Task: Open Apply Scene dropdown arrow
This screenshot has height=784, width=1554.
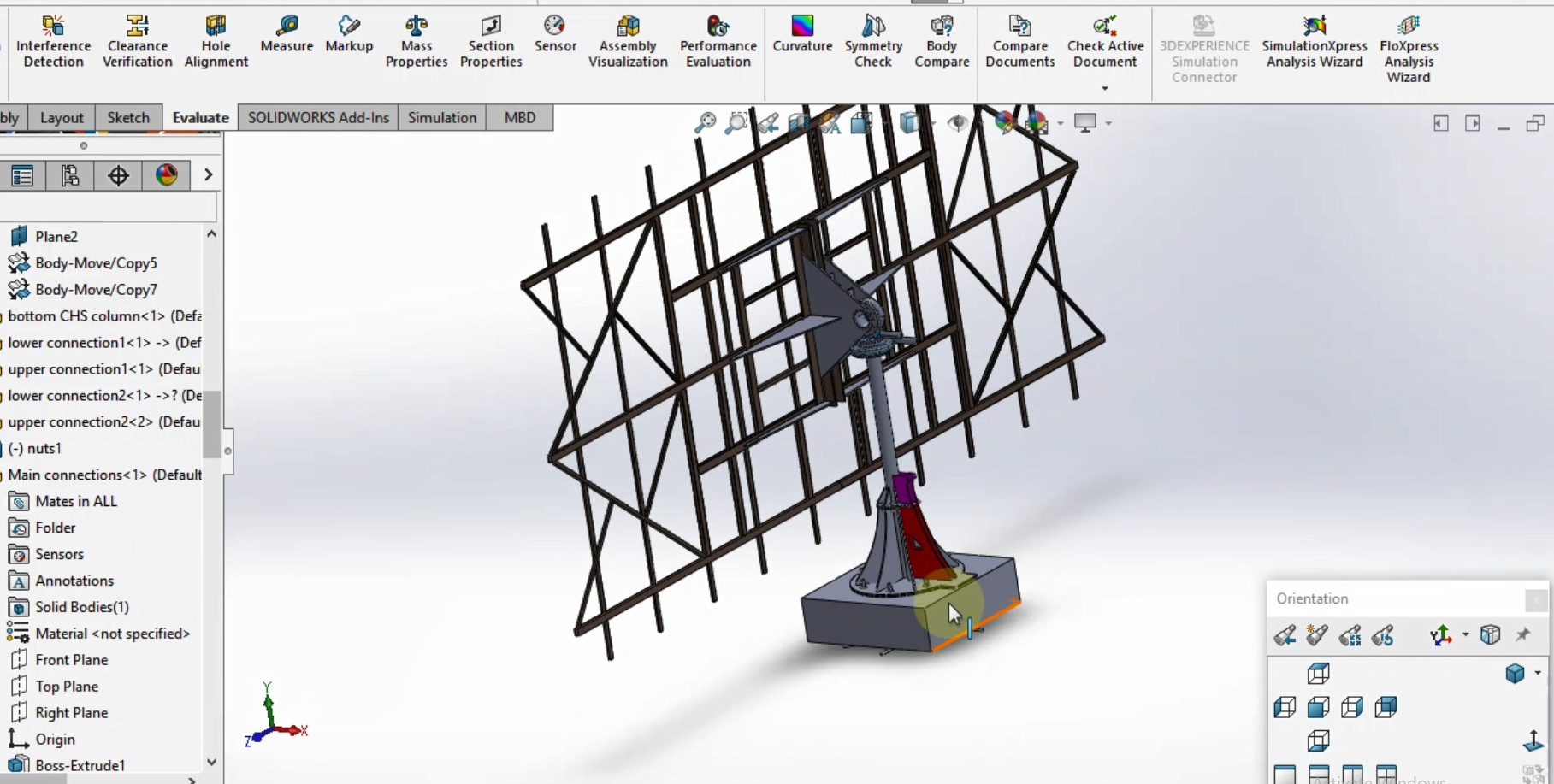Action: pyautogui.click(x=1061, y=123)
